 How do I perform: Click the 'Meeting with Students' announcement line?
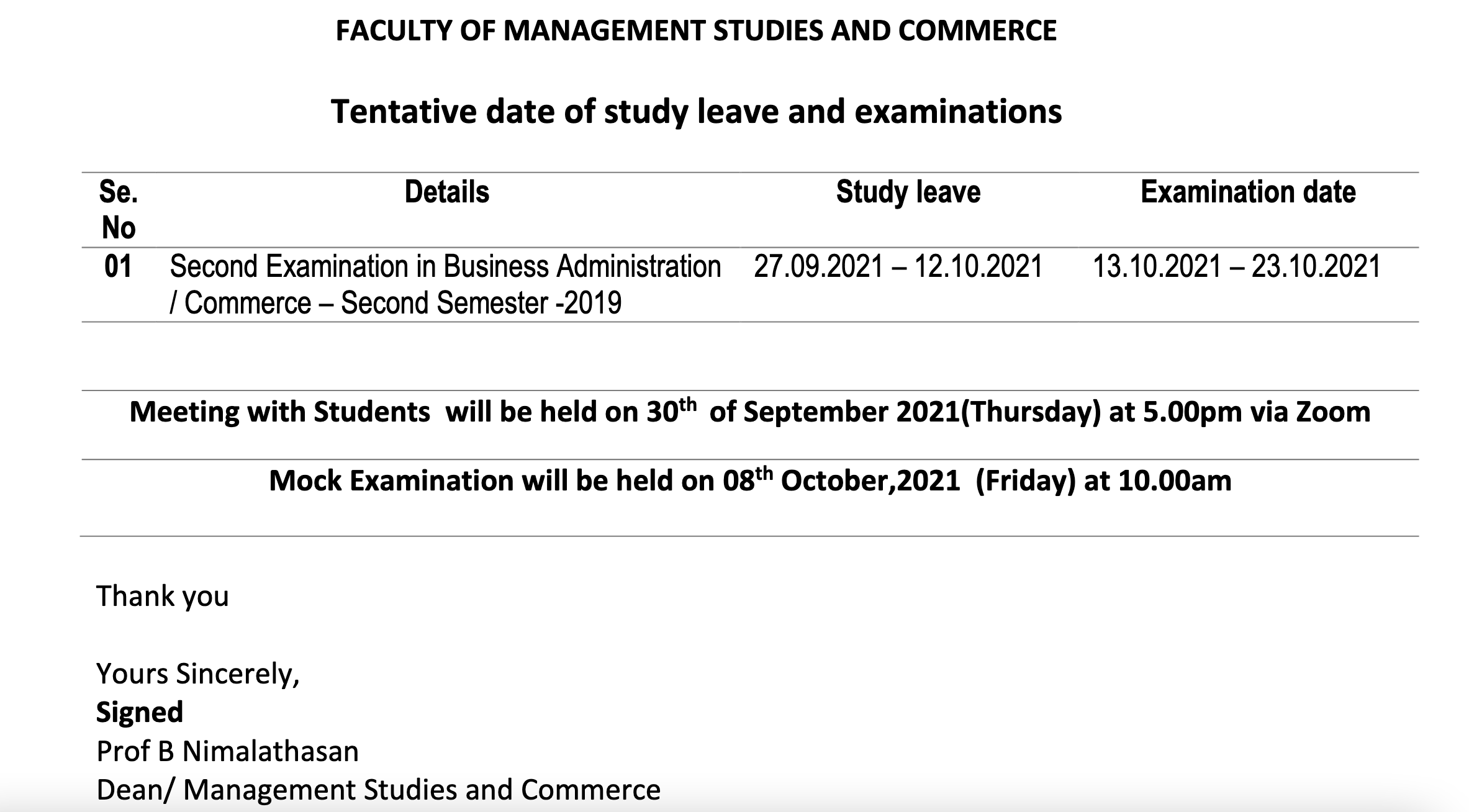point(750,412)
